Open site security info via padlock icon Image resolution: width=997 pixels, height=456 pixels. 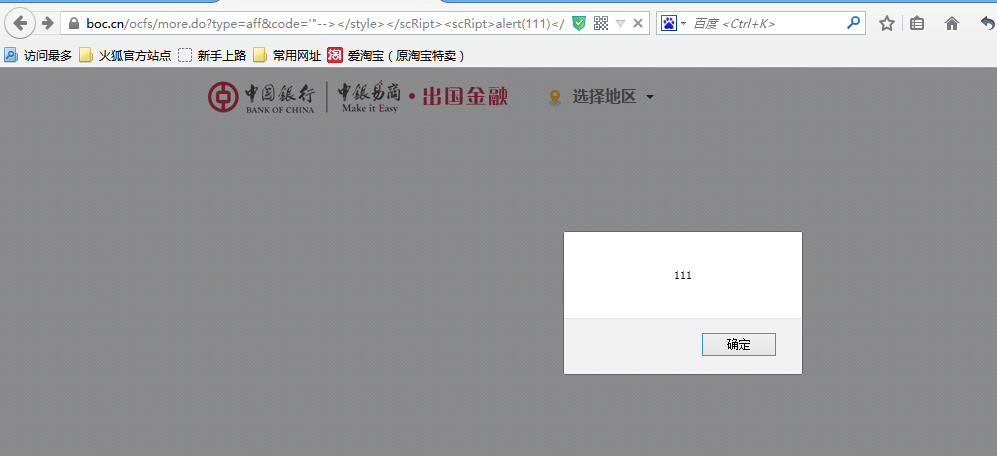tap(73, 24)
